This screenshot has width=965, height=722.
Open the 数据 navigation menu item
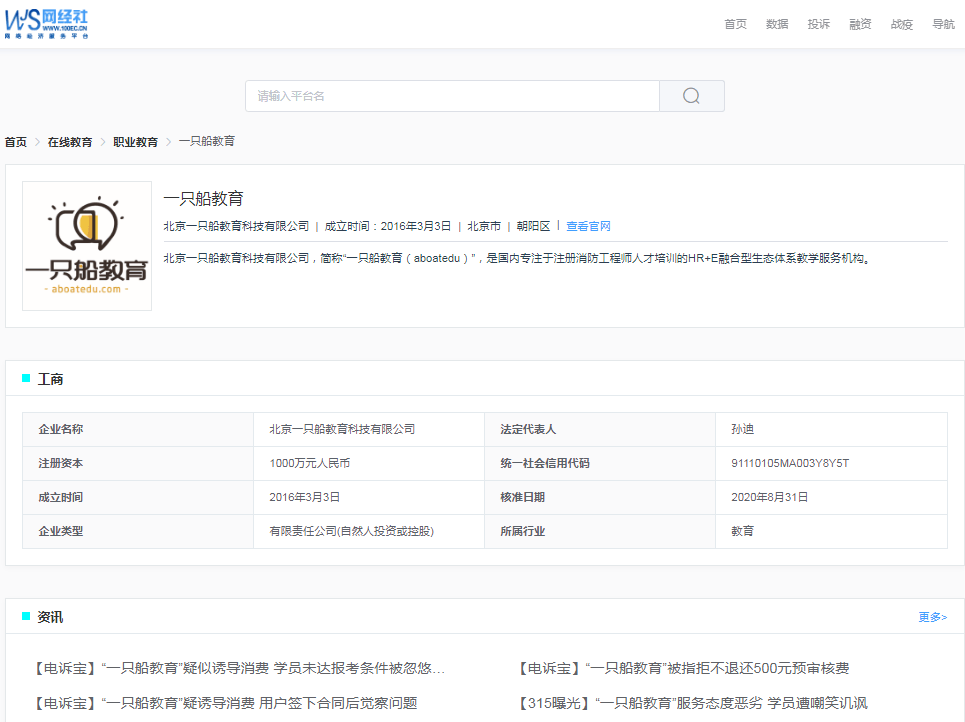click(777, 24)
